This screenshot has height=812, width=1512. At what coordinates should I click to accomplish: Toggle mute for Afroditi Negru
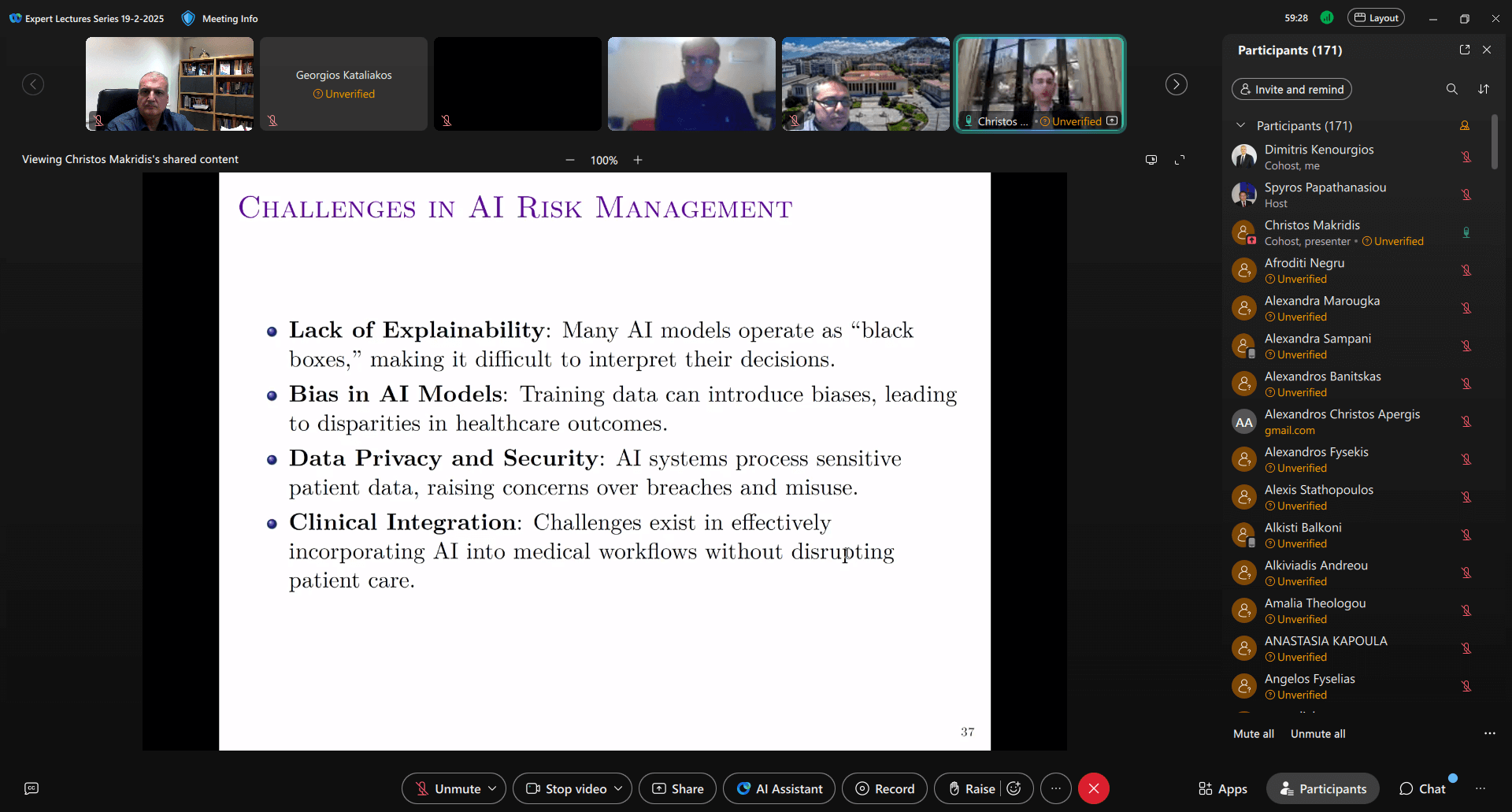pos(1466,270)
